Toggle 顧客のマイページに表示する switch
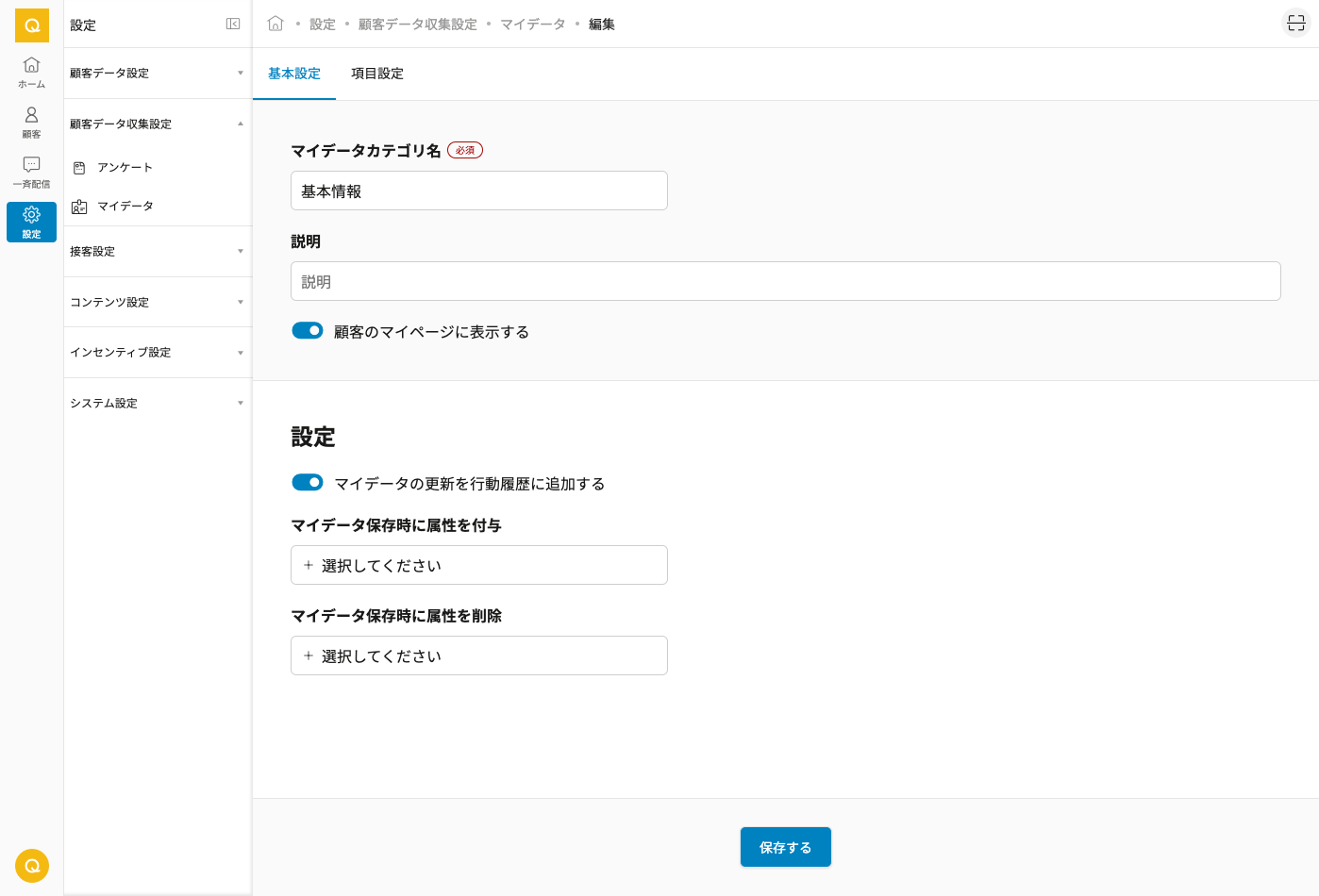The image size is (1319, 896). (x=308, y=330)
